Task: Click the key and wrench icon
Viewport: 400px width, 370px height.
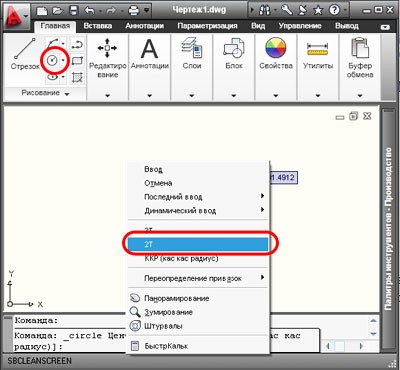Action: tap(287, 10)
